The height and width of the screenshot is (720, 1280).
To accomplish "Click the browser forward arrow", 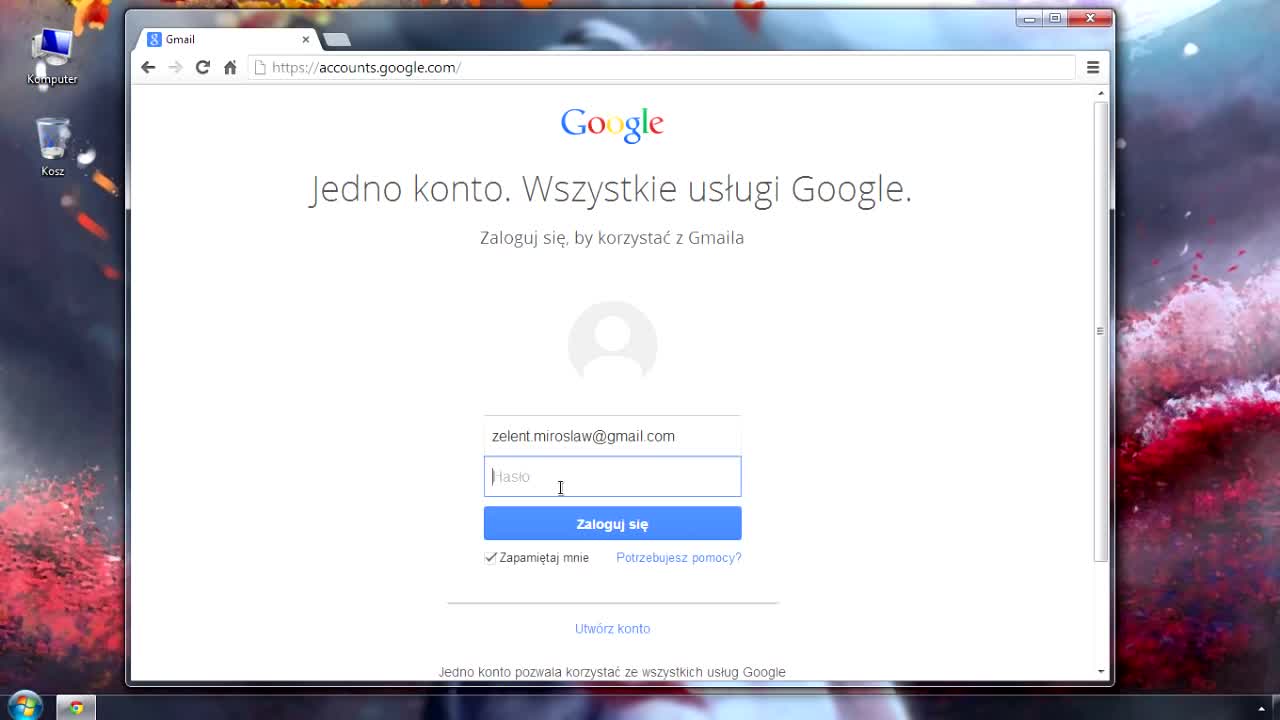I will pos(175,67).
